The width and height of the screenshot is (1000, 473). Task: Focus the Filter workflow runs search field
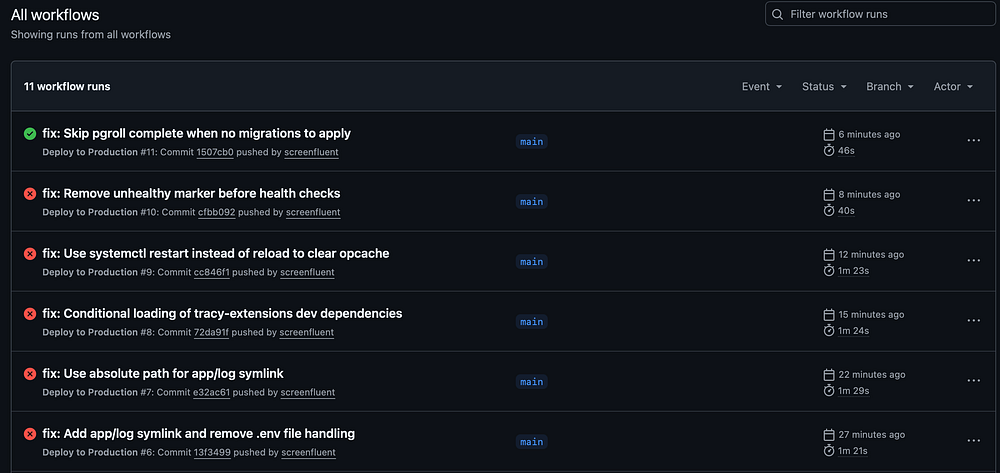880,14
